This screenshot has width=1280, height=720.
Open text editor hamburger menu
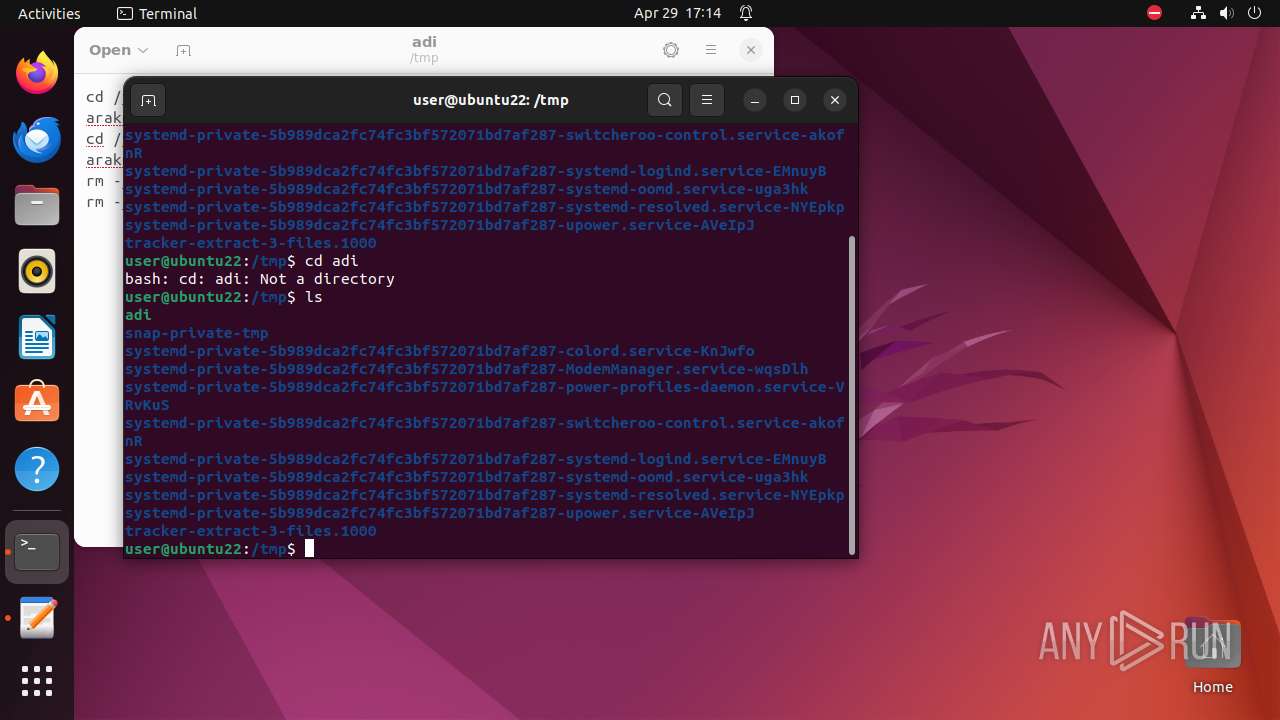[711, 50]
